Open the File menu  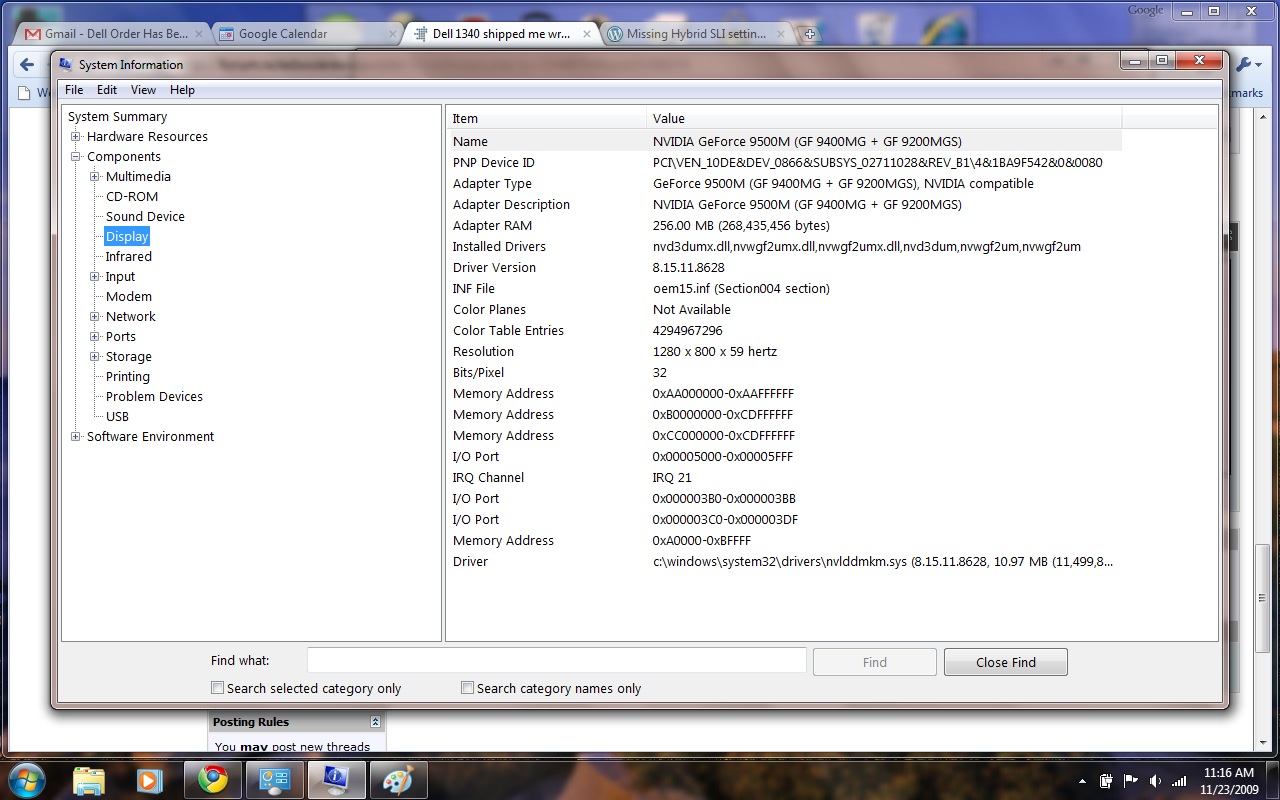tap(74, 90)
